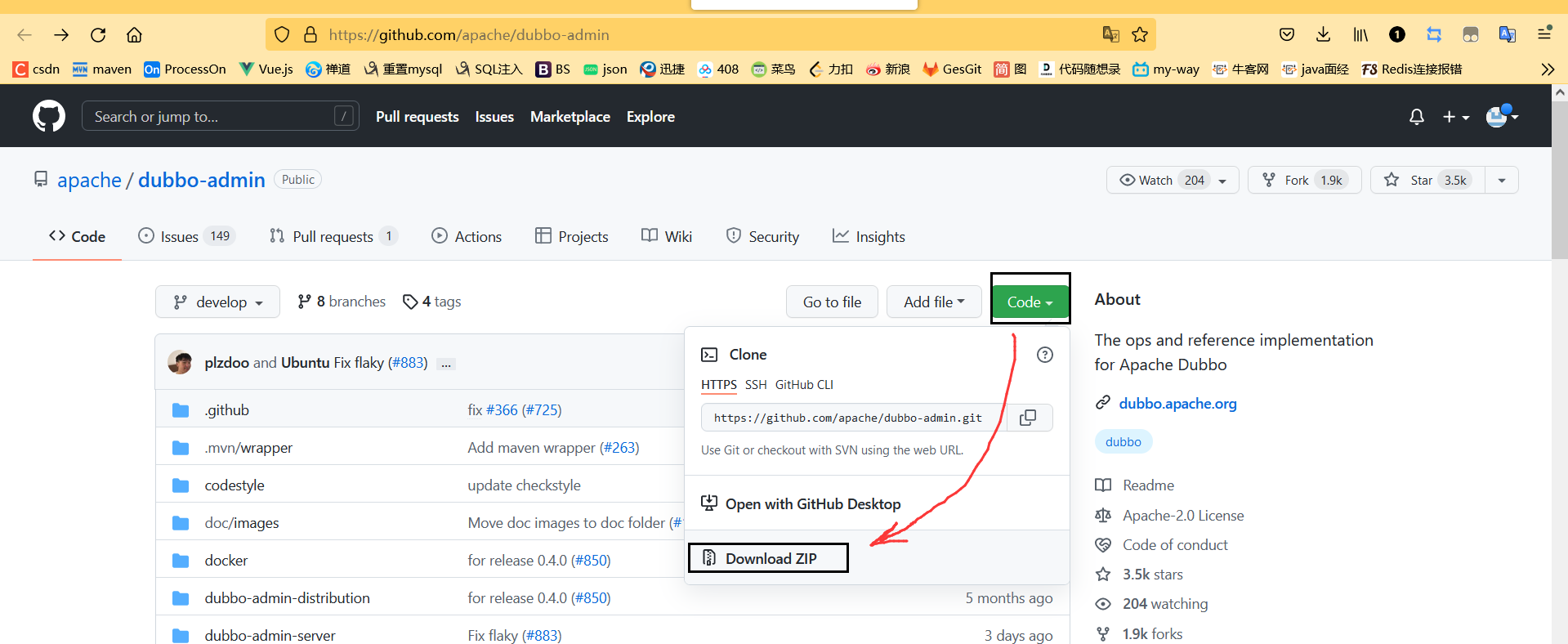View the 8 branches link
This screenshot has width=1568, height=644.
tap(342, 302)
